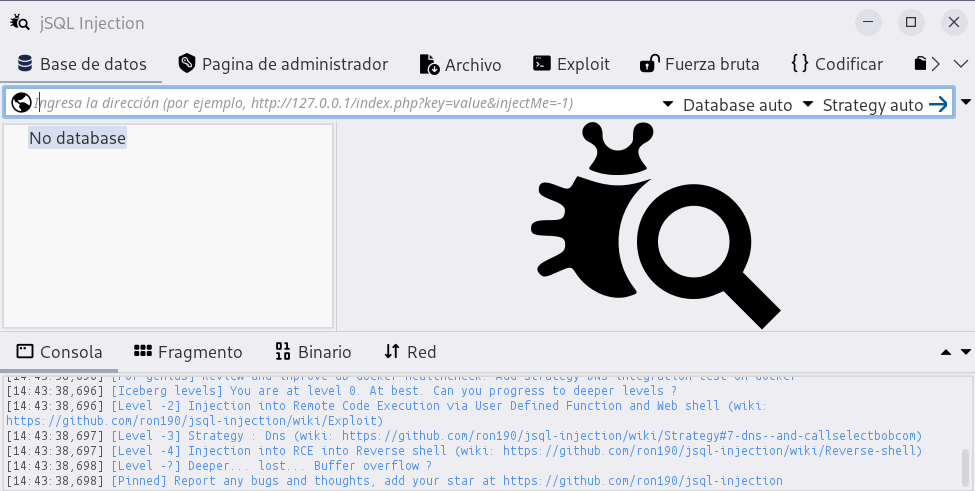This screenshot has width=975, height=491.
Task: Click the curly braces icon
Action: [x=800, y=63]
